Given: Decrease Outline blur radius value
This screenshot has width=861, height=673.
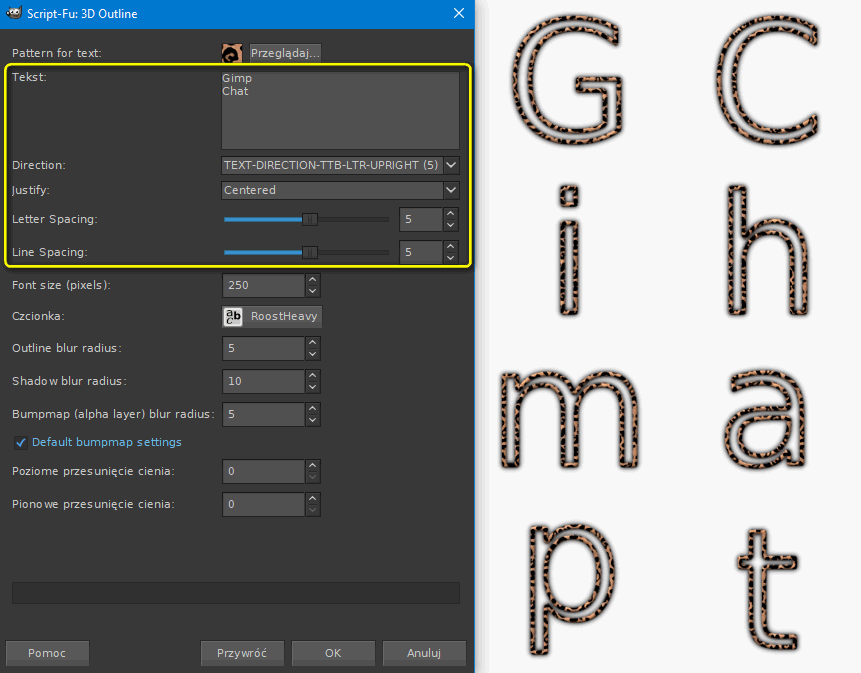Looking at the screenshot, I should [x=312, y=354].
